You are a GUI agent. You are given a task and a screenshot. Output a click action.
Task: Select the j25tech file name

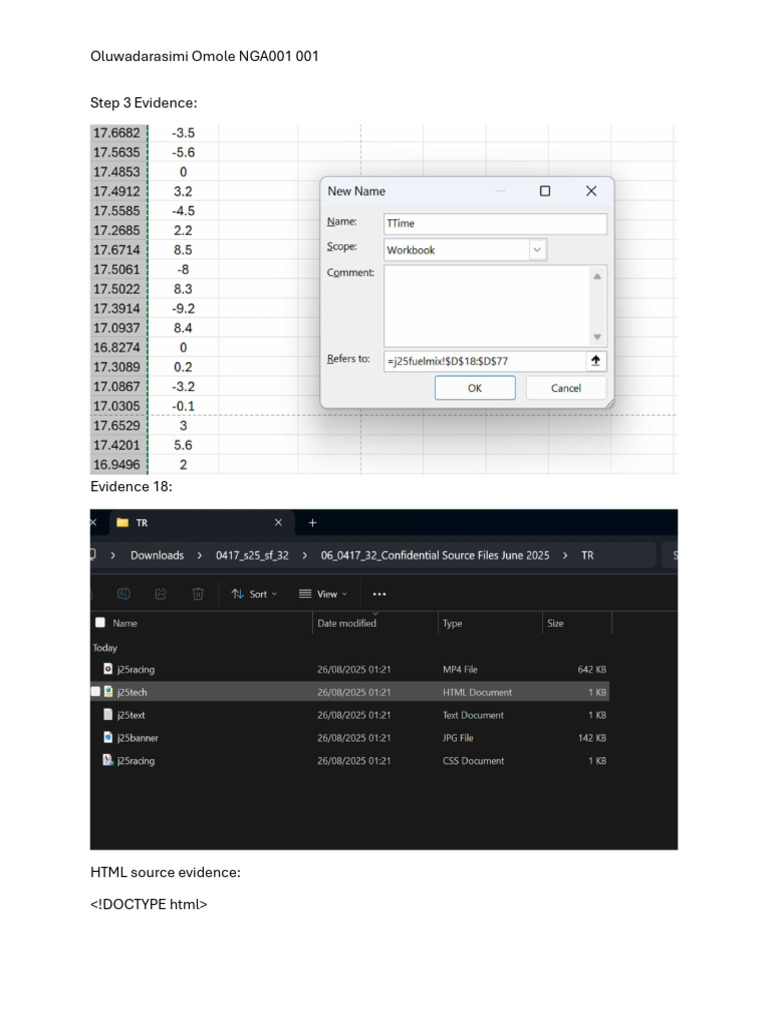click(132, 692)
